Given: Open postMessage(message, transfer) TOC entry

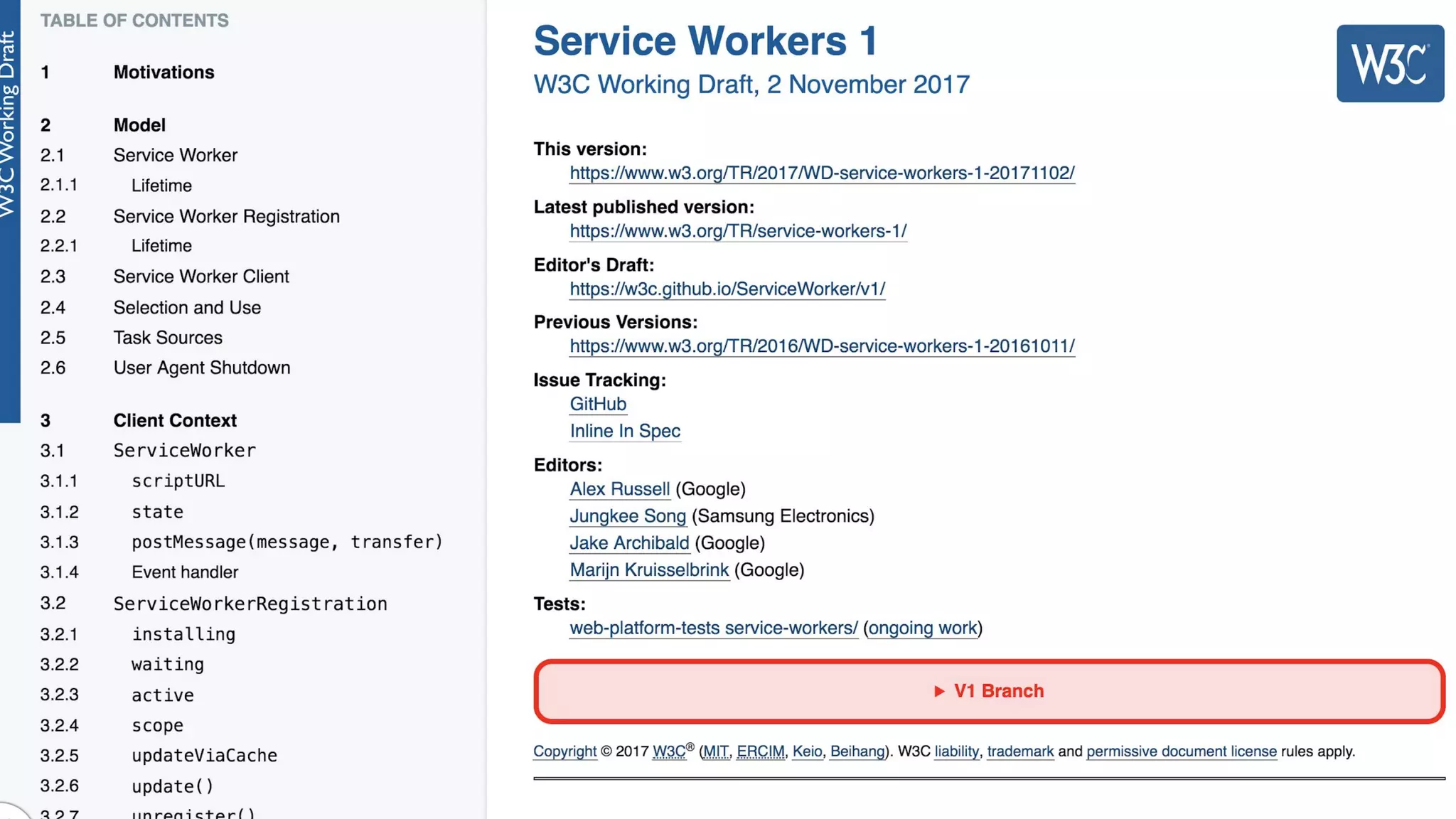Looking at the screenshot, I should [x=287, y=542].
